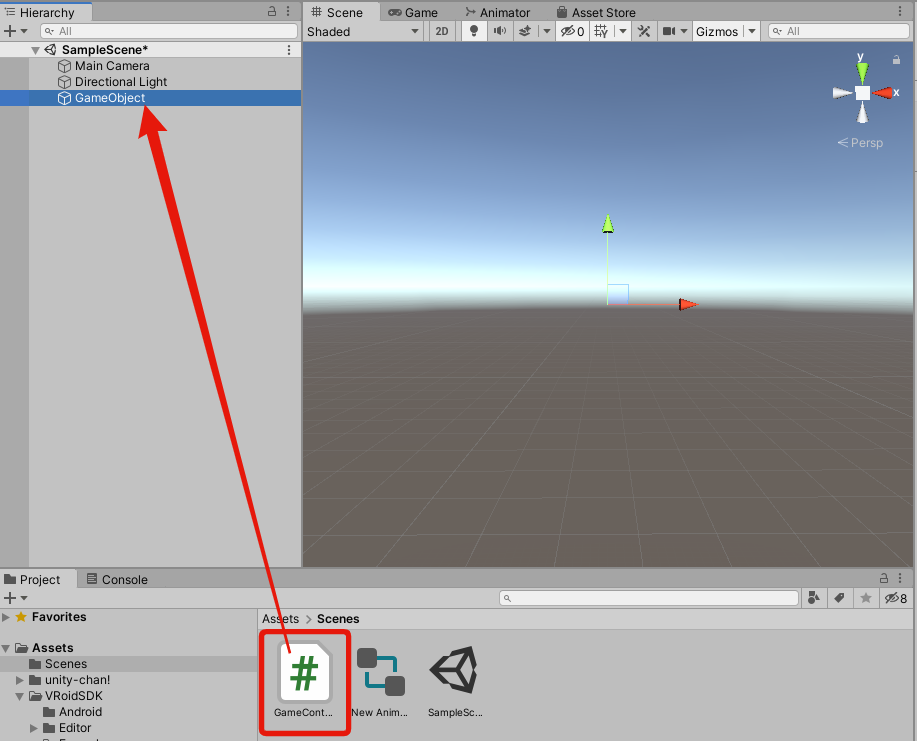The width and height of the screenshot is (917, 741).
Task: Click the Assets breadcrumb link
Action: tap(279, 618)
